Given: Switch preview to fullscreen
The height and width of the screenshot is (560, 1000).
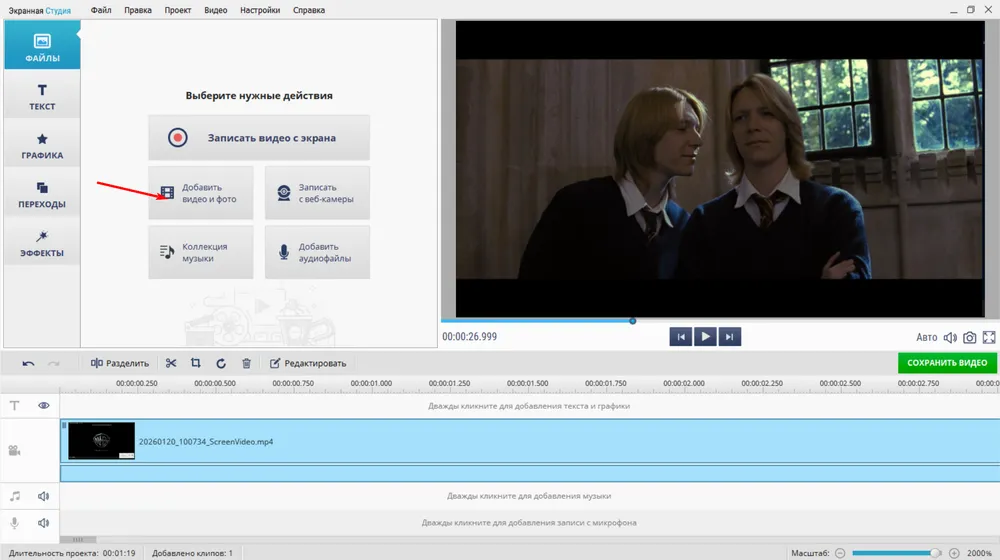Looking at the screenshot, I should tap(989, 337).
